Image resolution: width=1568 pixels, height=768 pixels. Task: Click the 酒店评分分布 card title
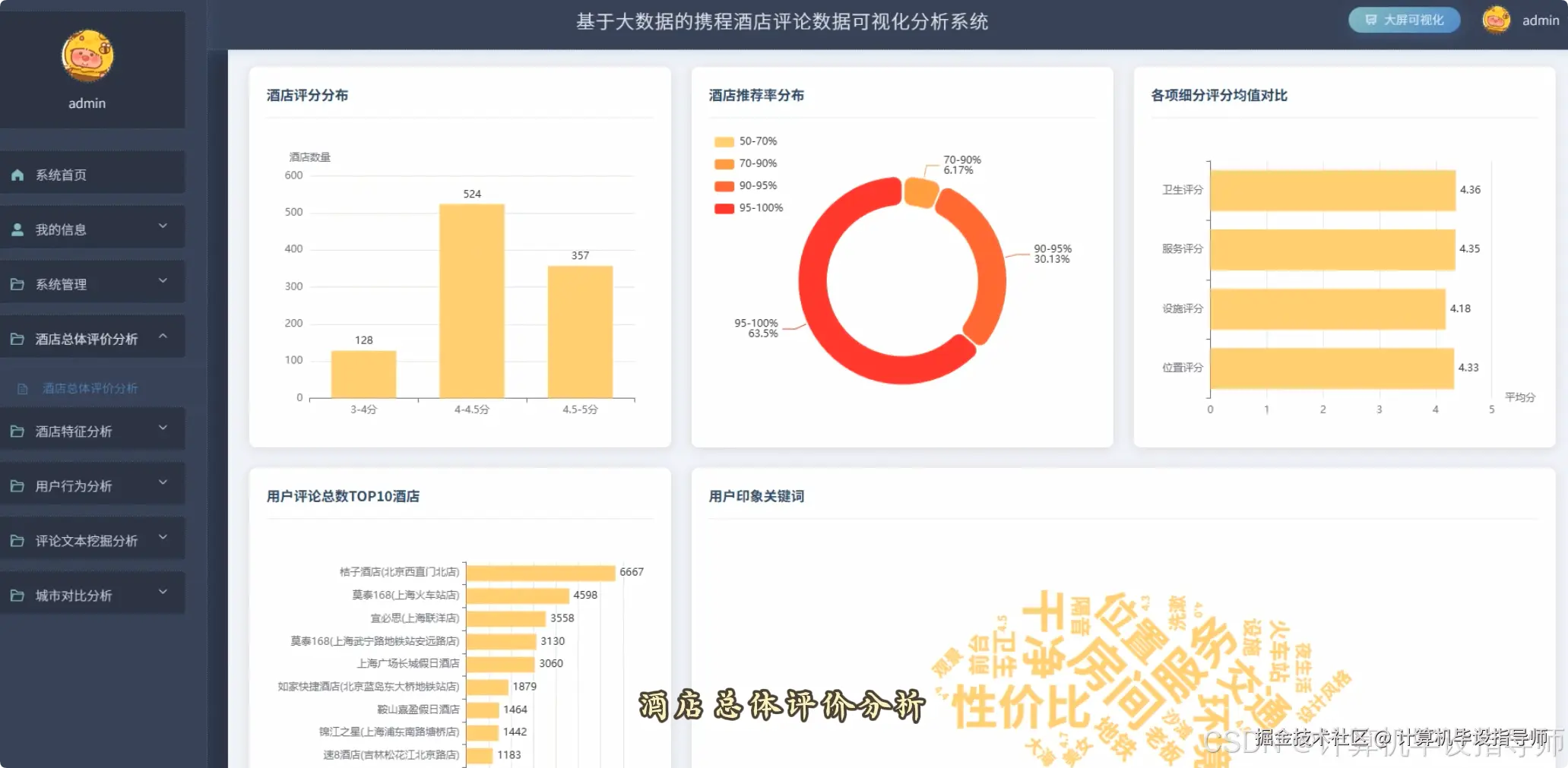pos(307,95)
